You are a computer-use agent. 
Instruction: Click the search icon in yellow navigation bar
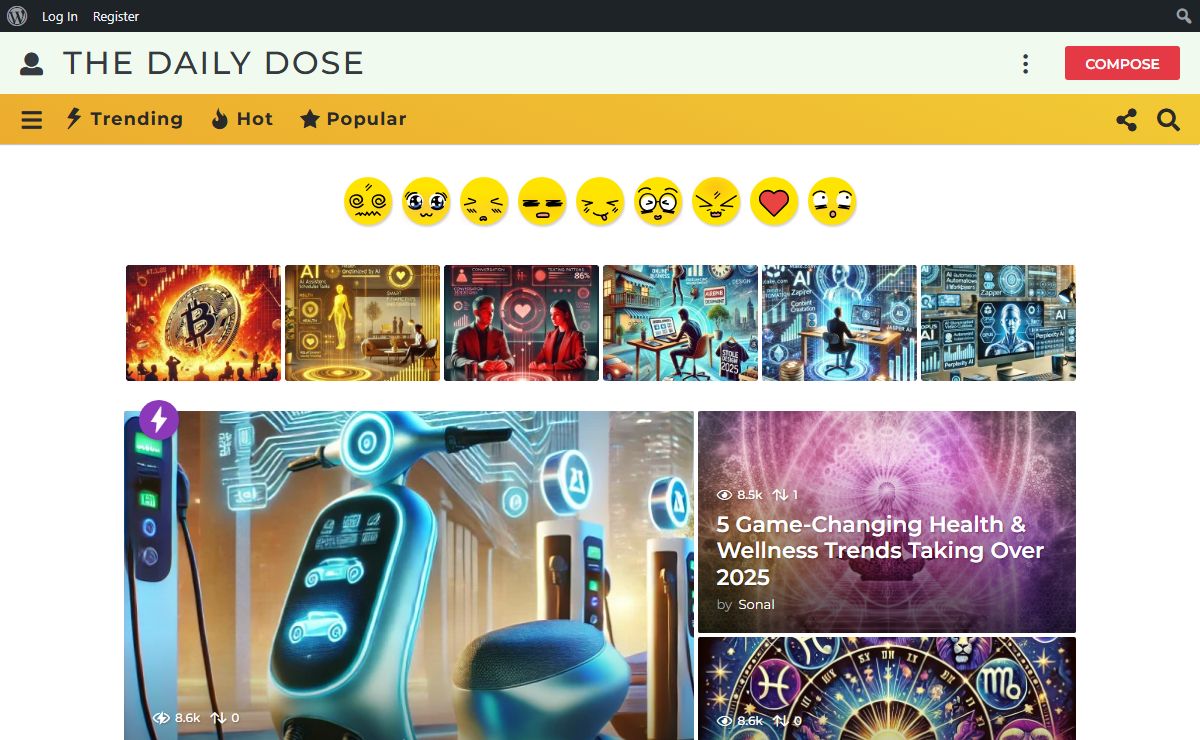coord(1168,120)
